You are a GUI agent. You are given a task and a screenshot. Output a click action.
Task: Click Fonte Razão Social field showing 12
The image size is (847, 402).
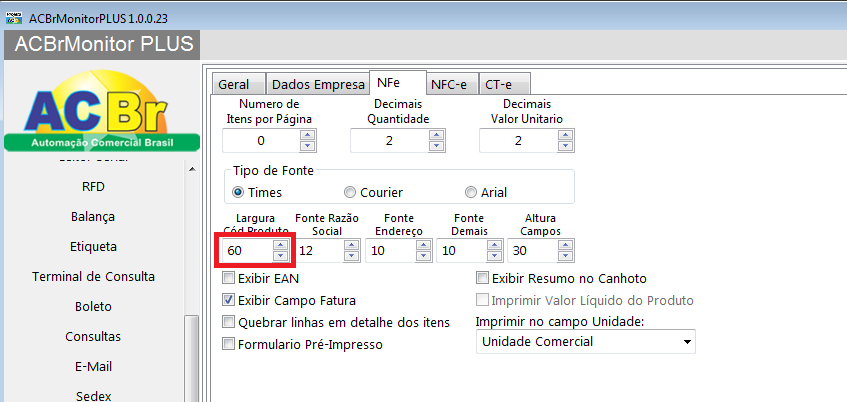[x=319, y=251]
